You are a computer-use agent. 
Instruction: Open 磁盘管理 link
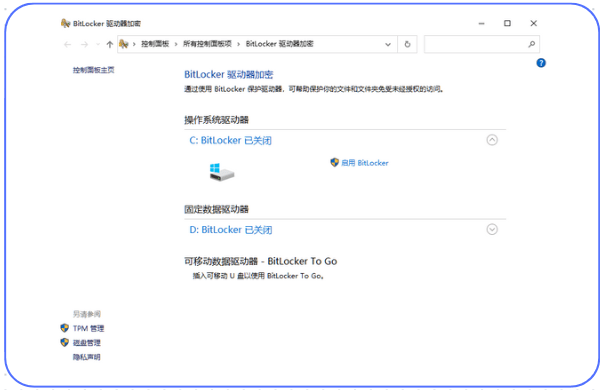[87, 343]
